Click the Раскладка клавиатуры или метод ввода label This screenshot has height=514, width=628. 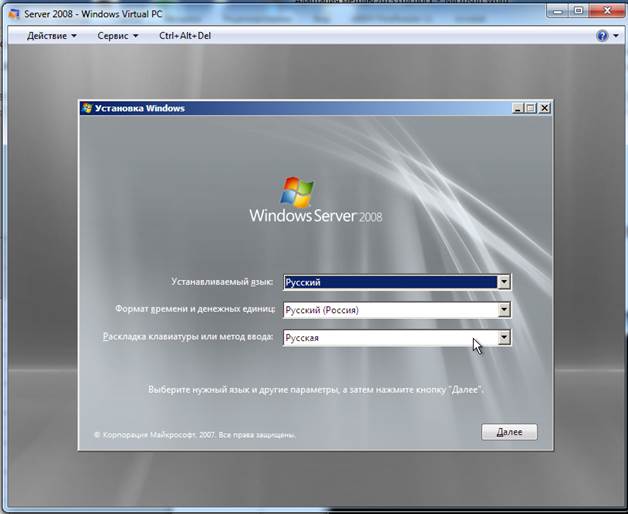(x=188, y=337)
